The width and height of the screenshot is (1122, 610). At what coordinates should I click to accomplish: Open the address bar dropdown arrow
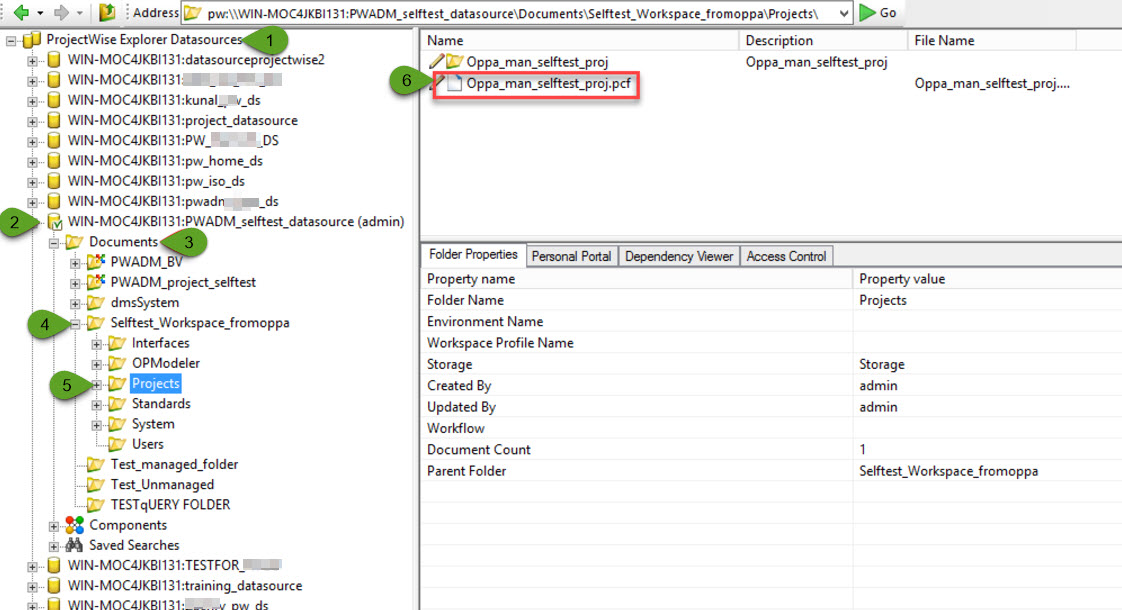(x=842, y=13)
